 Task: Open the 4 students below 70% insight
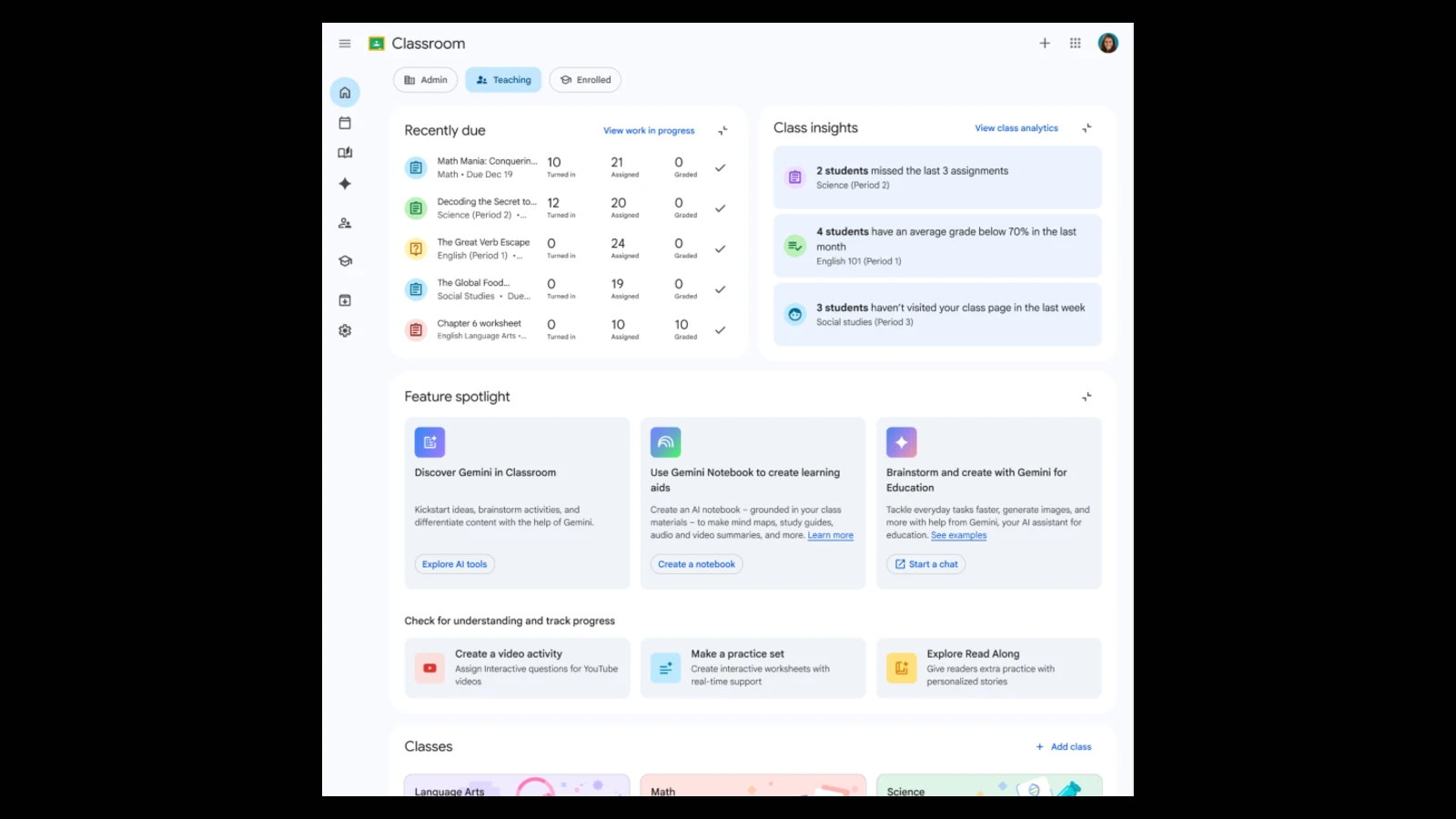click(x=937, y=246)
